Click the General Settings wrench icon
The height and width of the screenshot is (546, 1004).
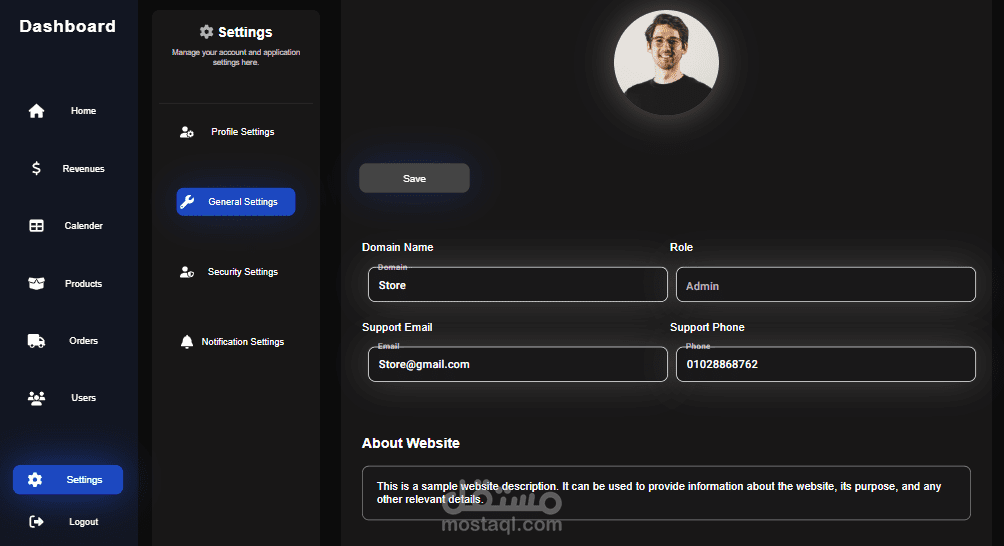point(187,202)
